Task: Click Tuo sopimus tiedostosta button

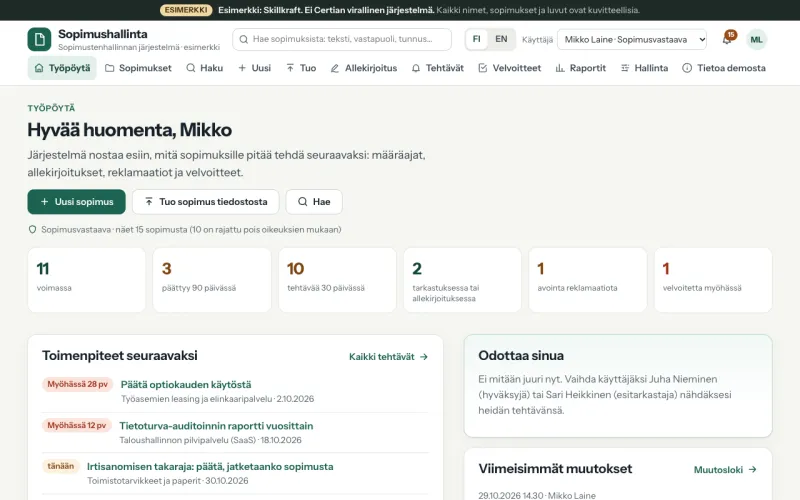Action: [206, 202]
